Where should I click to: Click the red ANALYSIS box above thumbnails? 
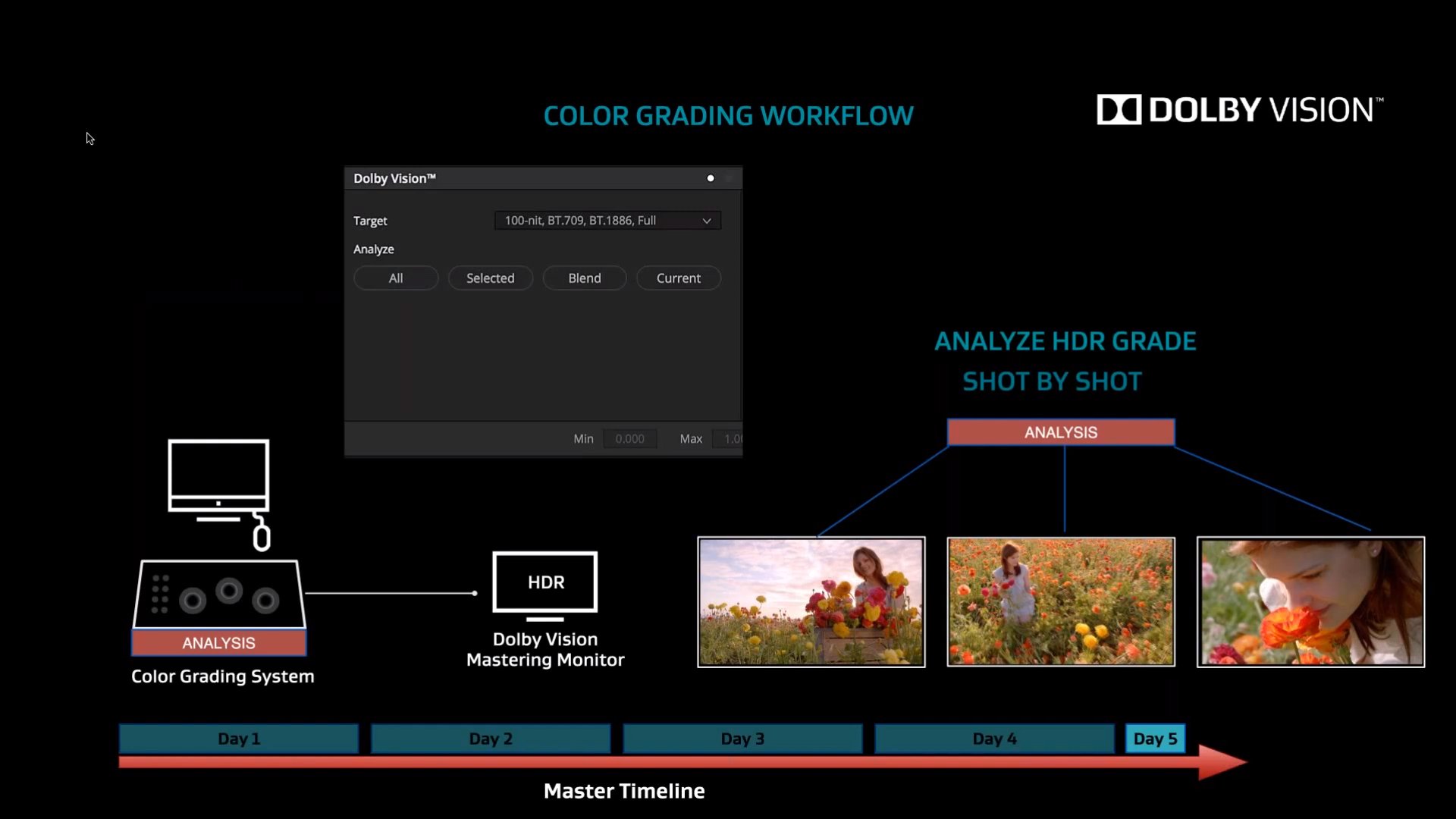pyautogui.click(x=1061, y=432)
